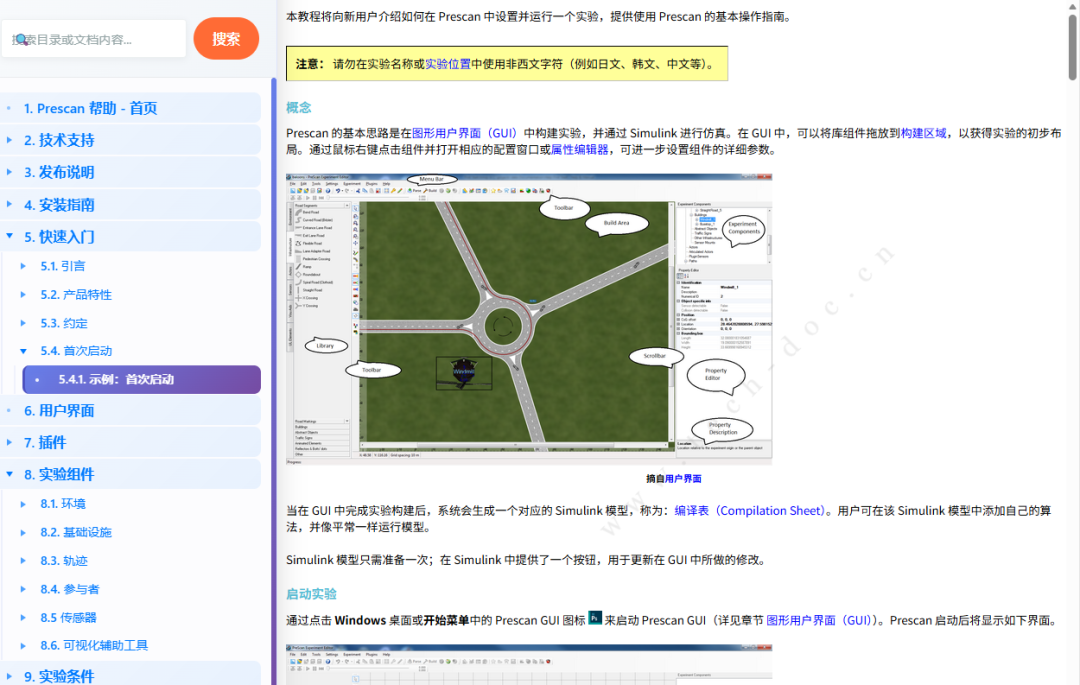Follow the 用户界面 link in image caption

(x=683, y=478)
